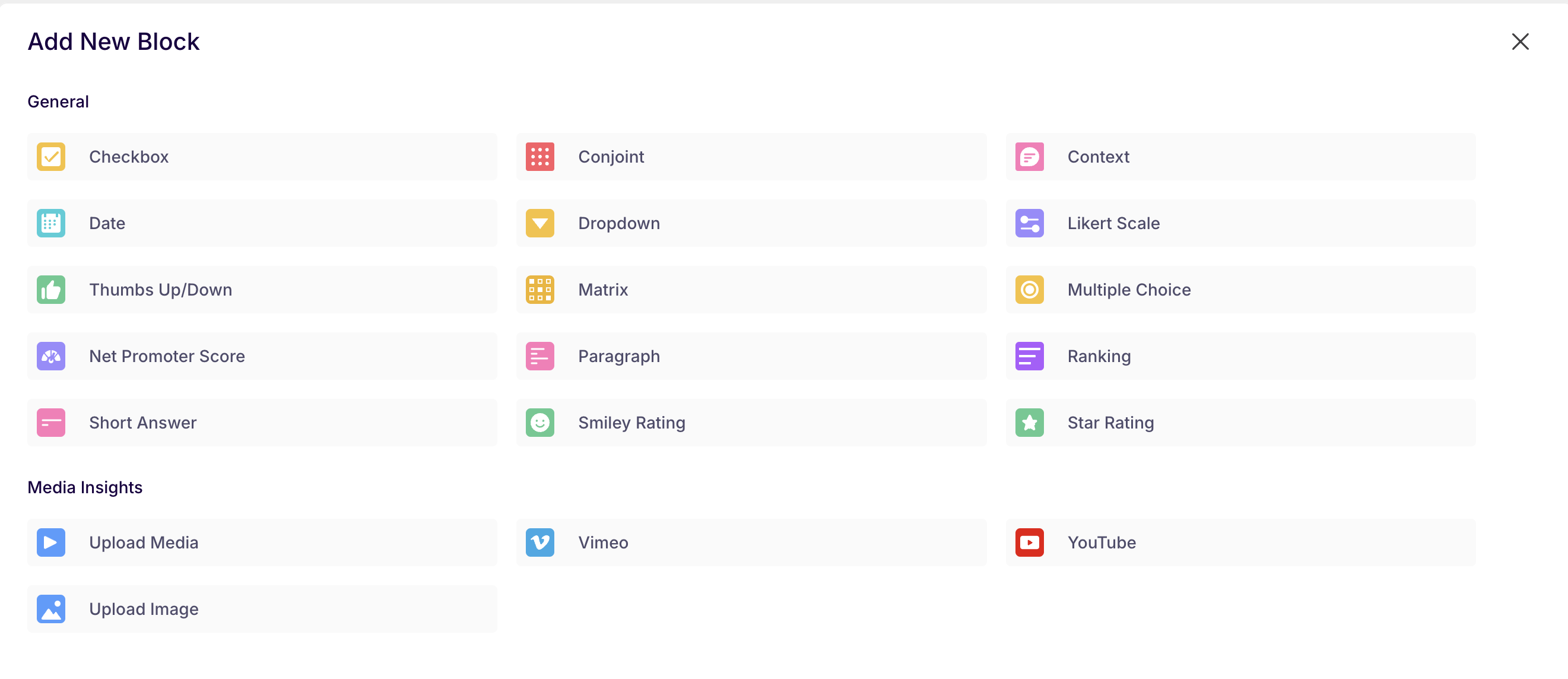Select the purple Ranking icon

coord(1029,356)
